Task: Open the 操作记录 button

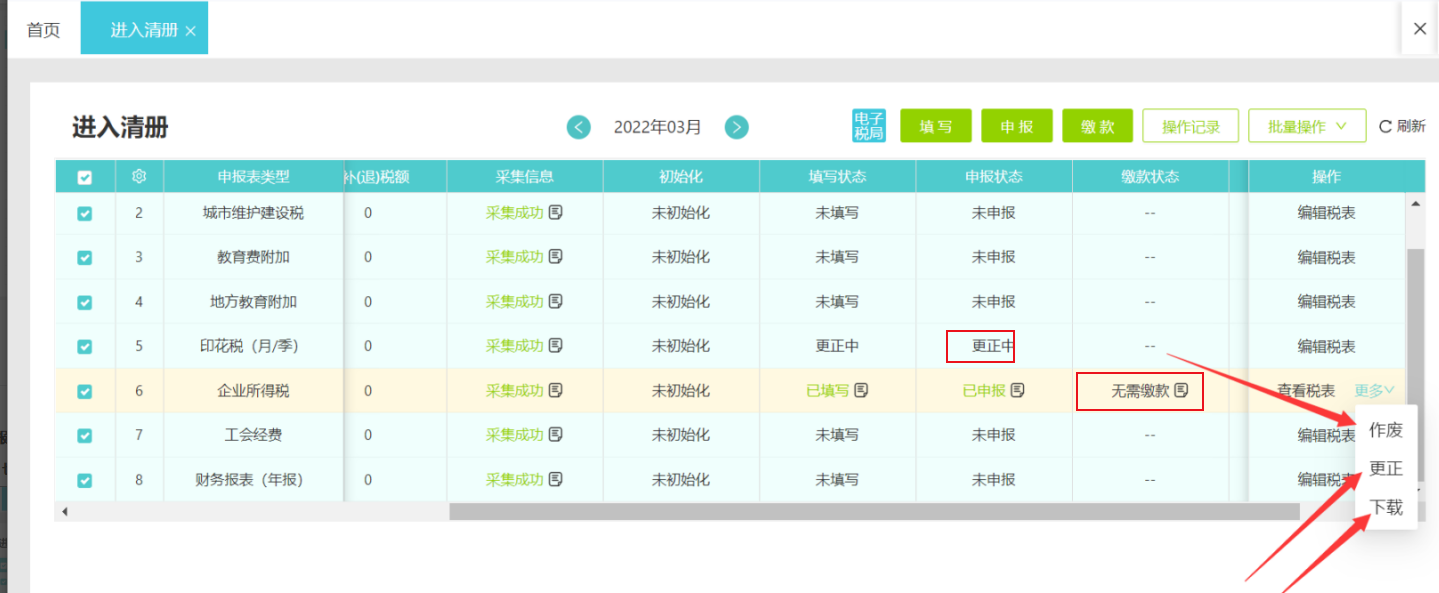Action: click(x=1191, y=126)
